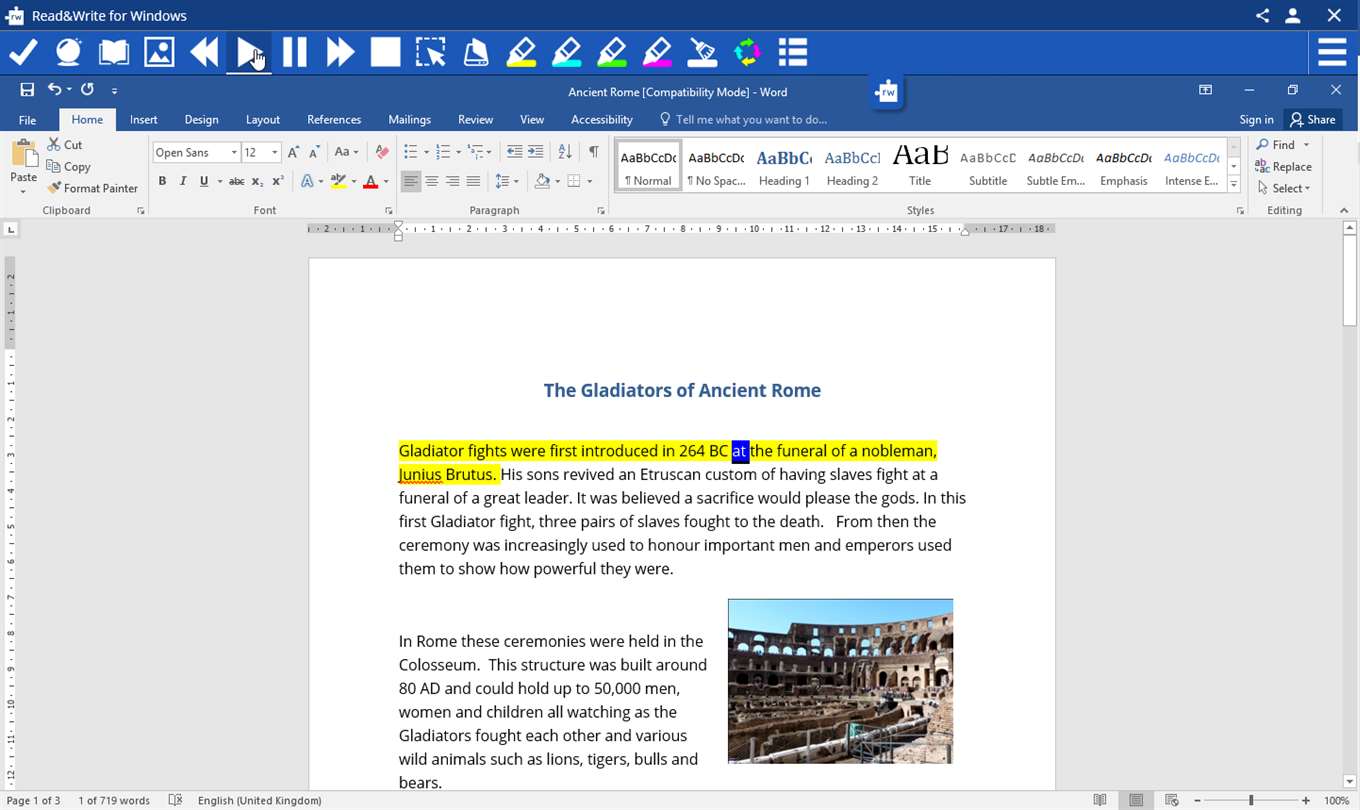Viewport: 1360px width, 810px height.
Task: Toggle Align Right
Action: [x=453, y=181]
